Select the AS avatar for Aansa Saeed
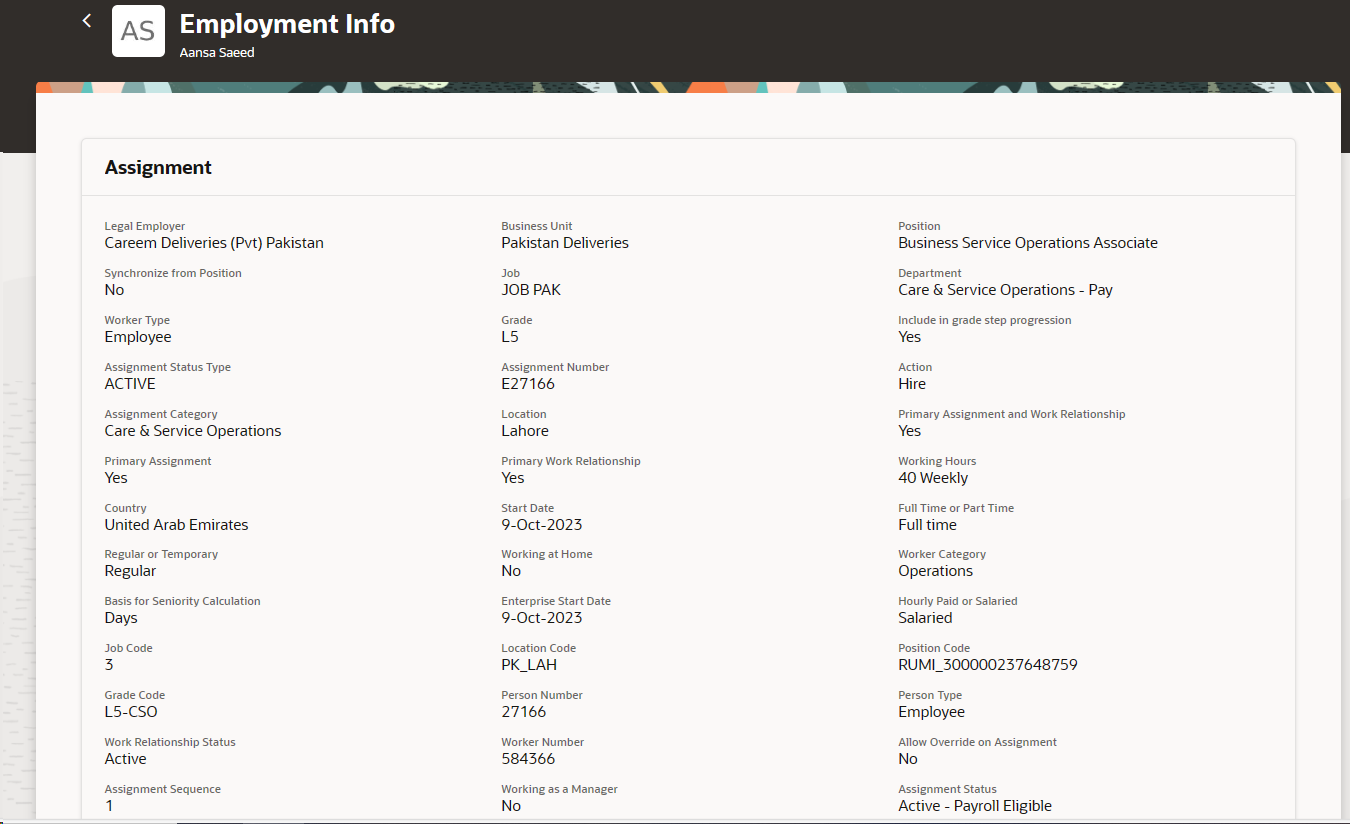Viewport: 1350px width, 824px height. [138, 31]
